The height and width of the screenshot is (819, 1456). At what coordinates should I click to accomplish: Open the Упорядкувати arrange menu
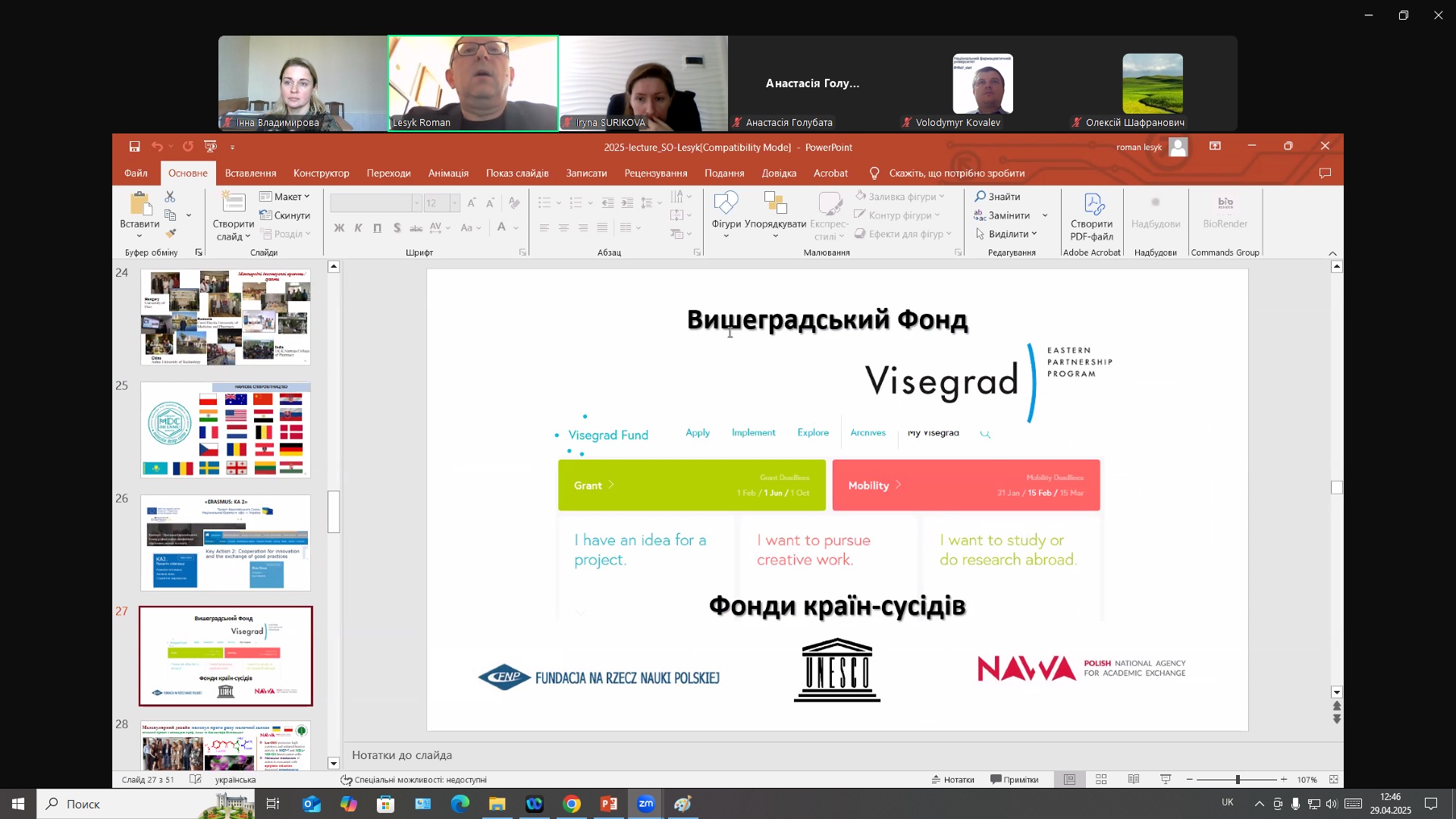click(775, 215)
